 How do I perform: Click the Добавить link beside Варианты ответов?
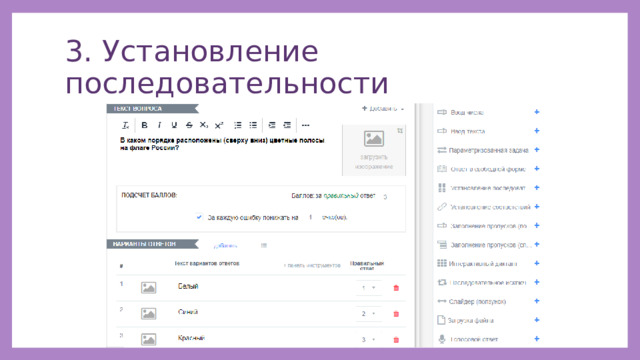[225, 246]
